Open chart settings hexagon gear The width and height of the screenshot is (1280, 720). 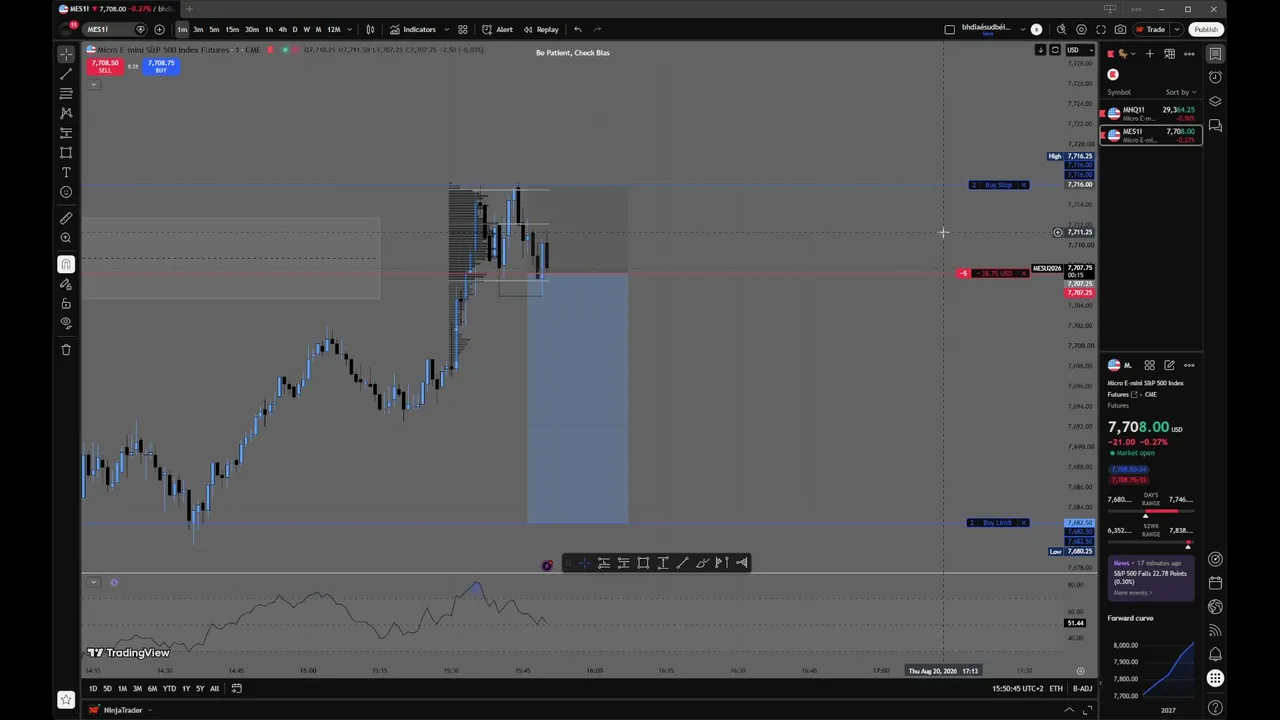[1081, 29]
